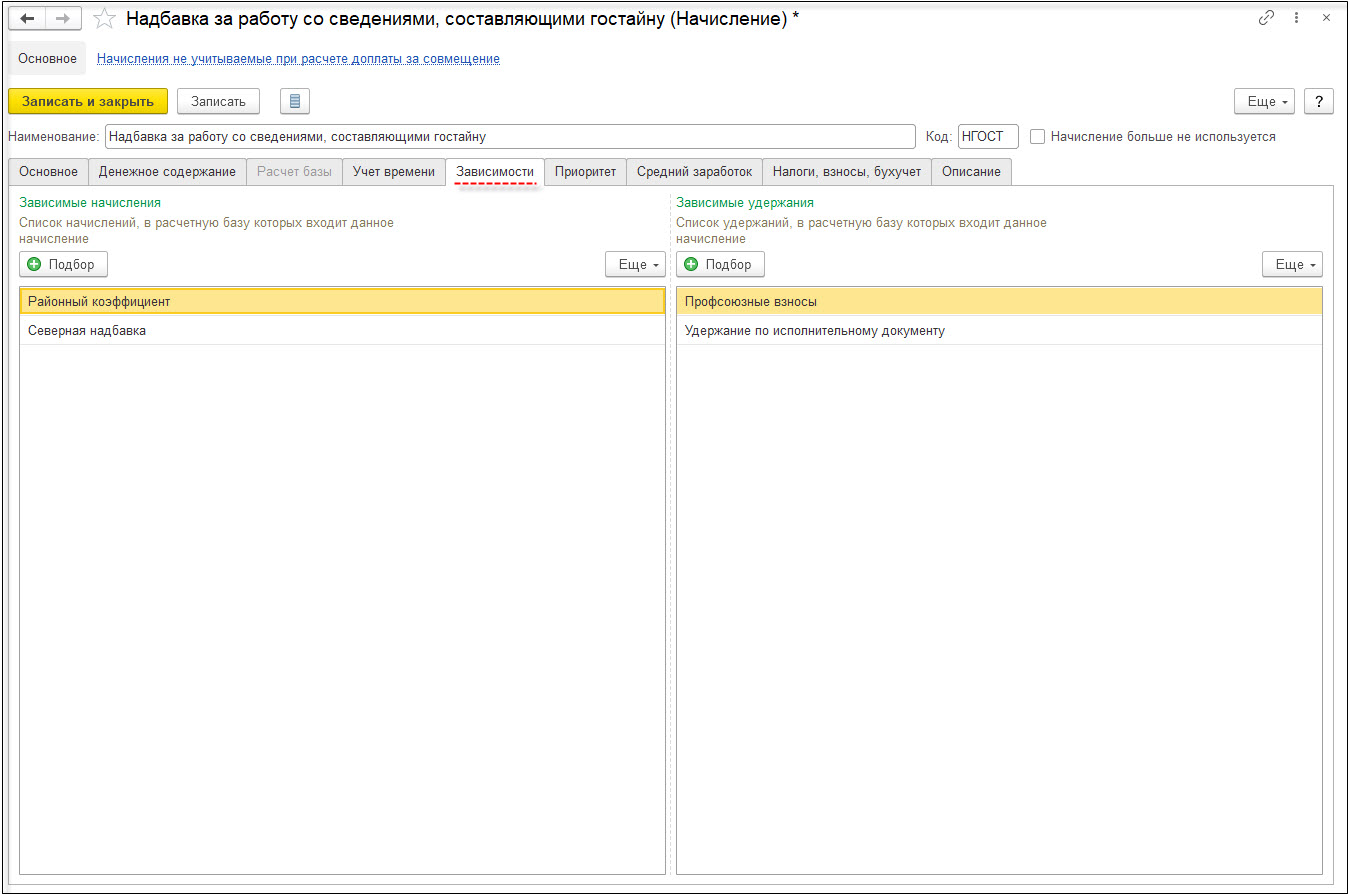This screenshot has width=1348, height=894.
Task: Close the form with the X icon
Action: (1326, 18)
